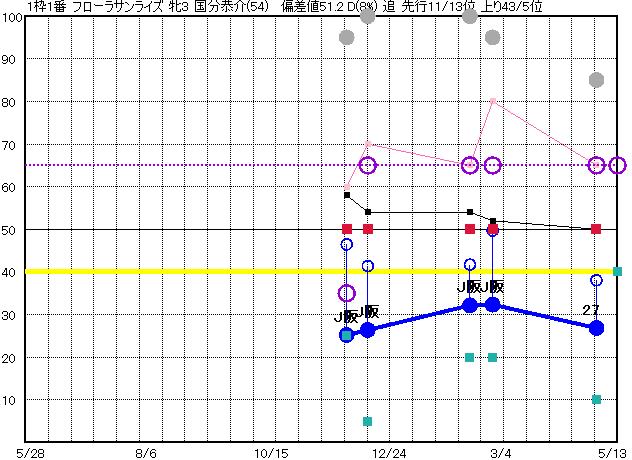Select the teal square at the 5 level
Viewport: 632px width, 460px height.
[x=368, y=421]
